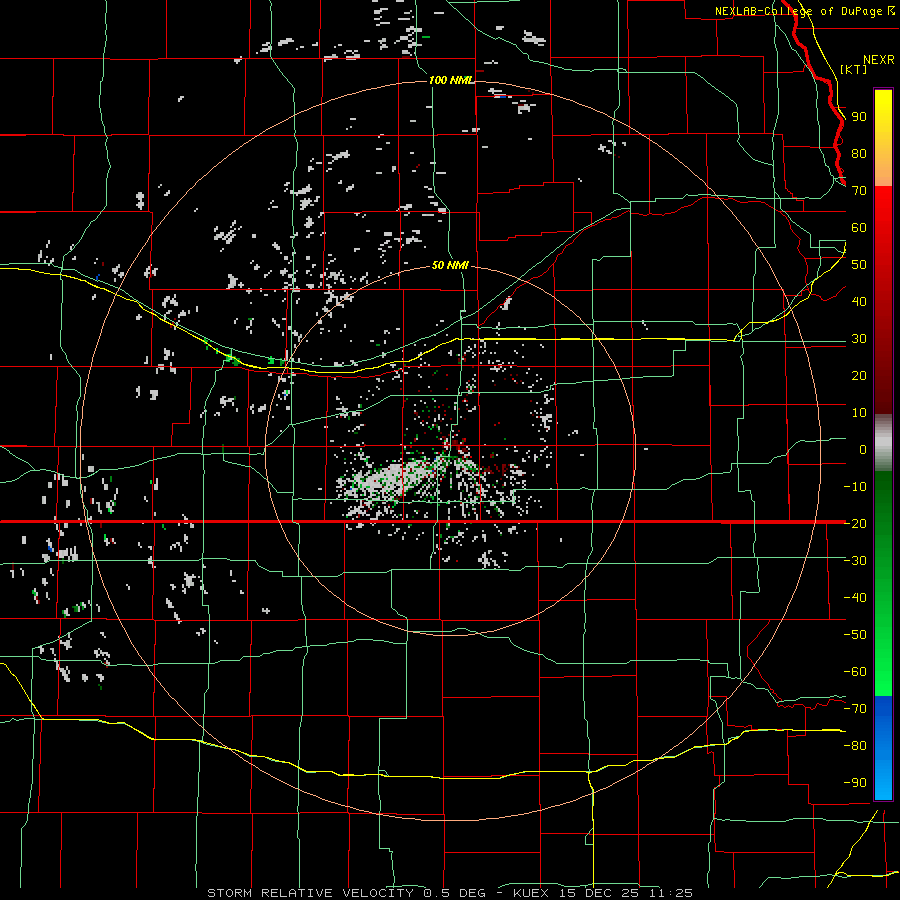Select the 100 NMI range ring label
This screenshot has width=900, height=900.
pyautogui.click(x=451, y=80)
